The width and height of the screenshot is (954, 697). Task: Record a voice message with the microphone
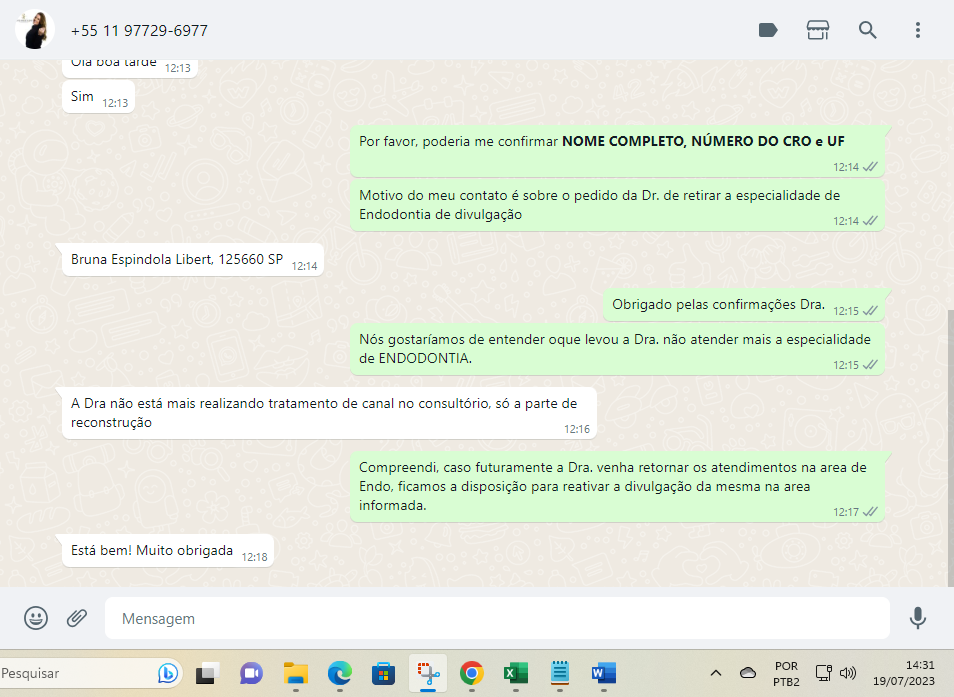[917, 618]
